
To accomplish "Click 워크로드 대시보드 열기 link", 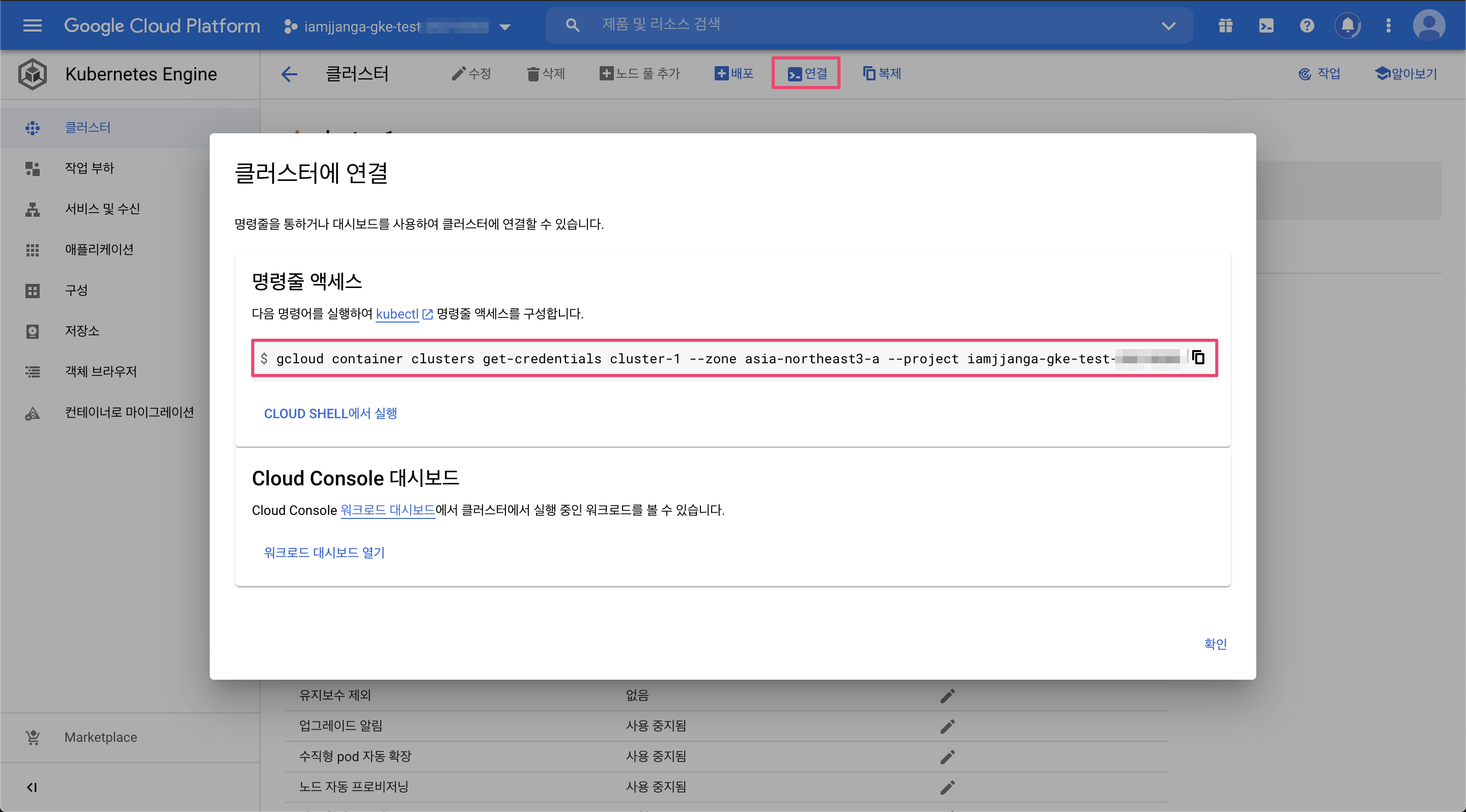I will 324,552.
